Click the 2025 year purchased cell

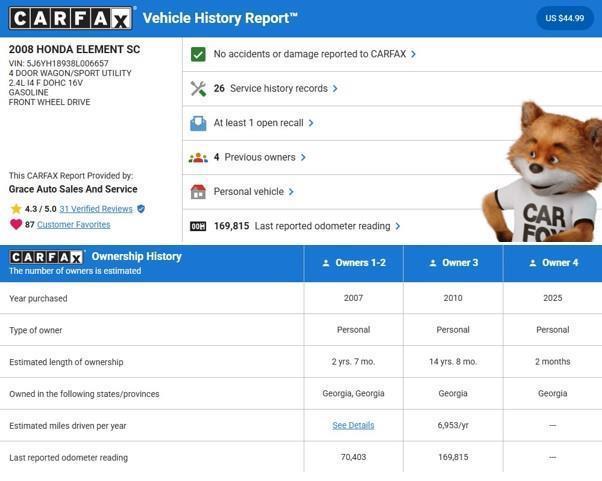pyautogui.click(x=553, y=298)
